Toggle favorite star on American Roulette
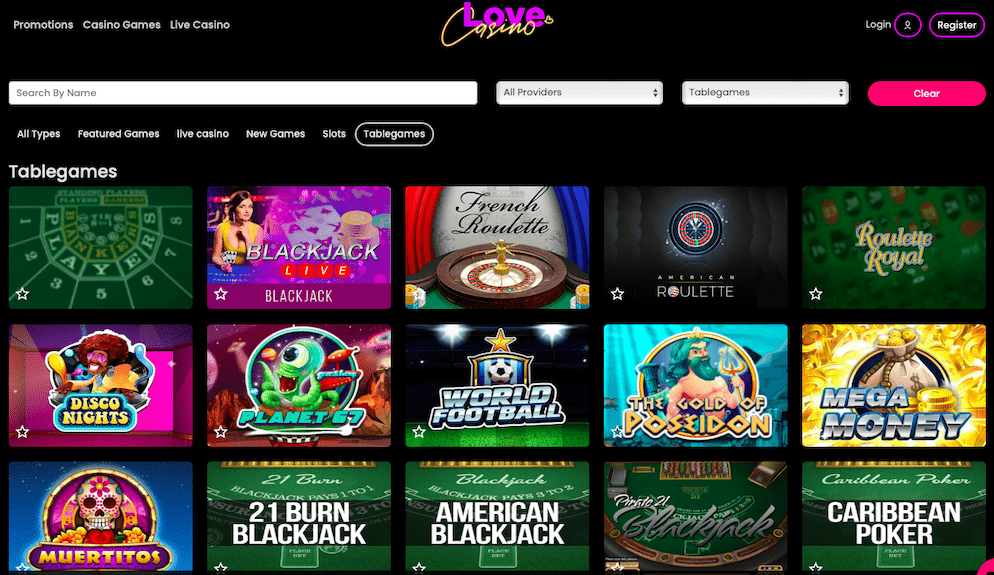The height and width of the screenshot is (575, 994). click(x=617, y=294)
